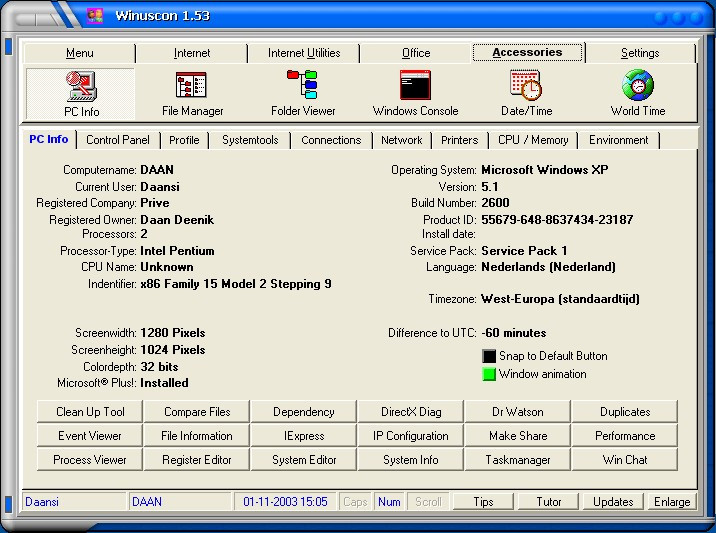Select the Accessories category tab
The height and width of the screenshot is (533, 716).
click(x=527, y=53)
